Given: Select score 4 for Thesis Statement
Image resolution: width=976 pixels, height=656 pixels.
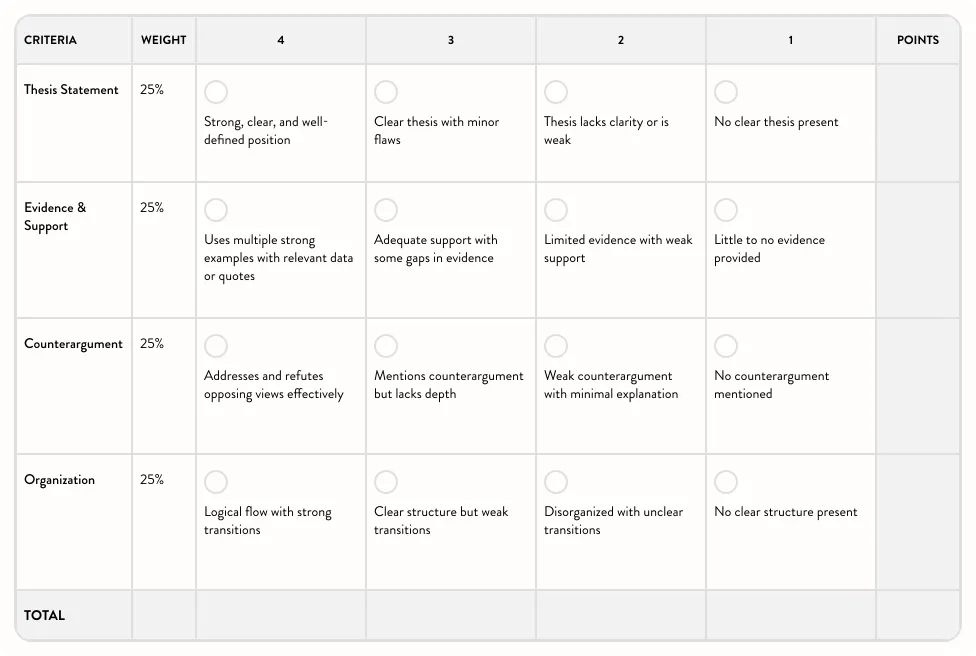Looking at the screenshot, I should point(216,93).
